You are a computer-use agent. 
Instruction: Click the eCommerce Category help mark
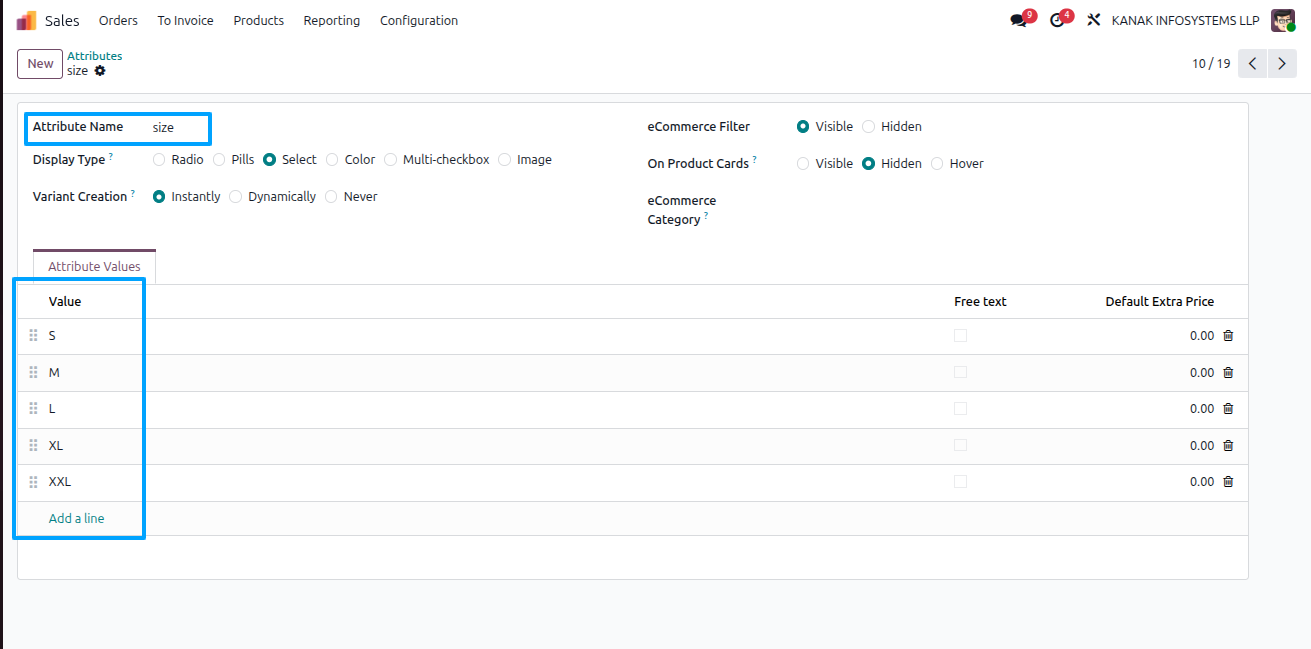(x=706, y=215)
